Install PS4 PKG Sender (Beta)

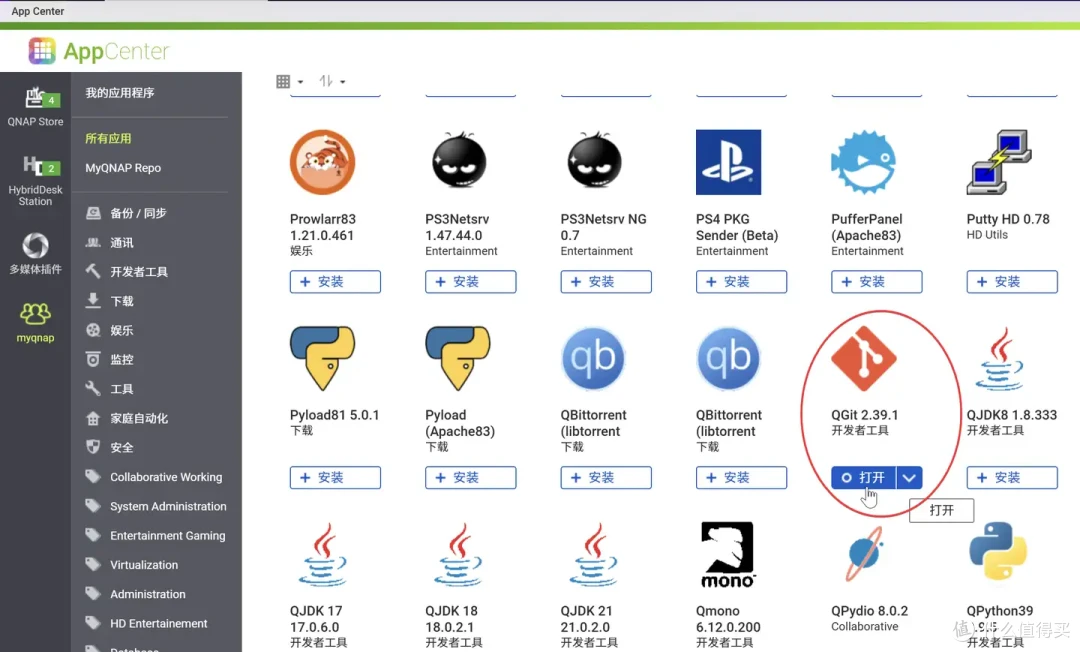click(741, 282)
